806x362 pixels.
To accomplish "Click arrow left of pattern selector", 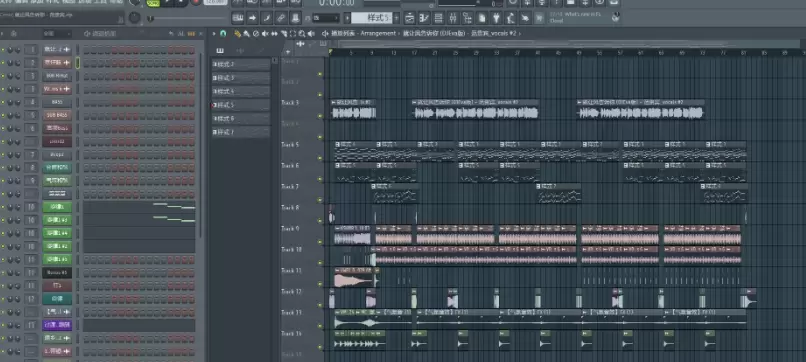I will pyautogui.click(x=347, y=18).
